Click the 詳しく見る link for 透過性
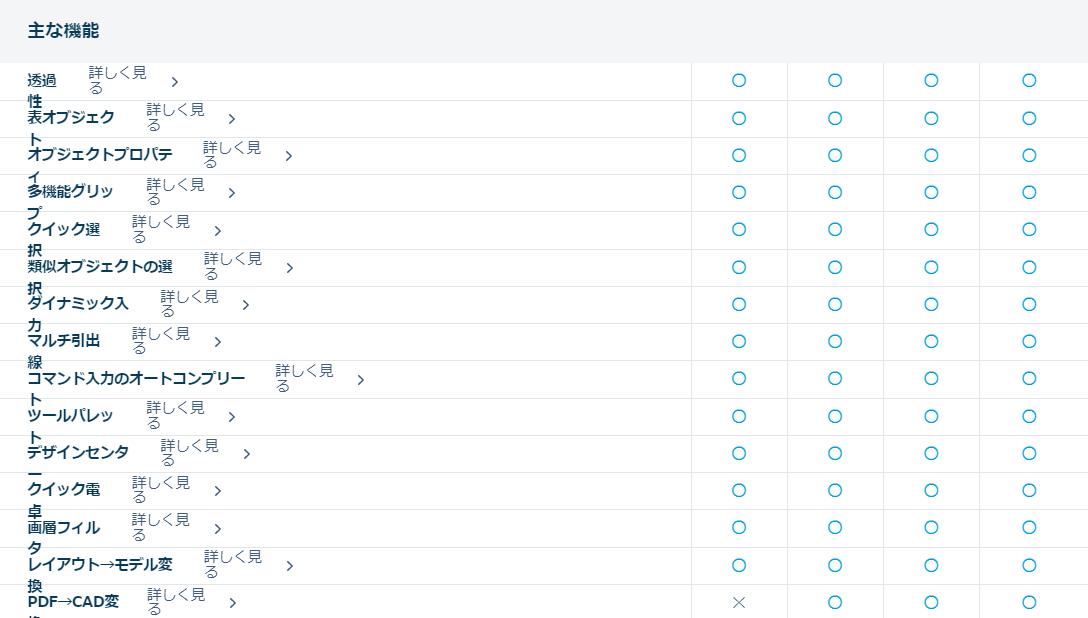 click(117, 80)
